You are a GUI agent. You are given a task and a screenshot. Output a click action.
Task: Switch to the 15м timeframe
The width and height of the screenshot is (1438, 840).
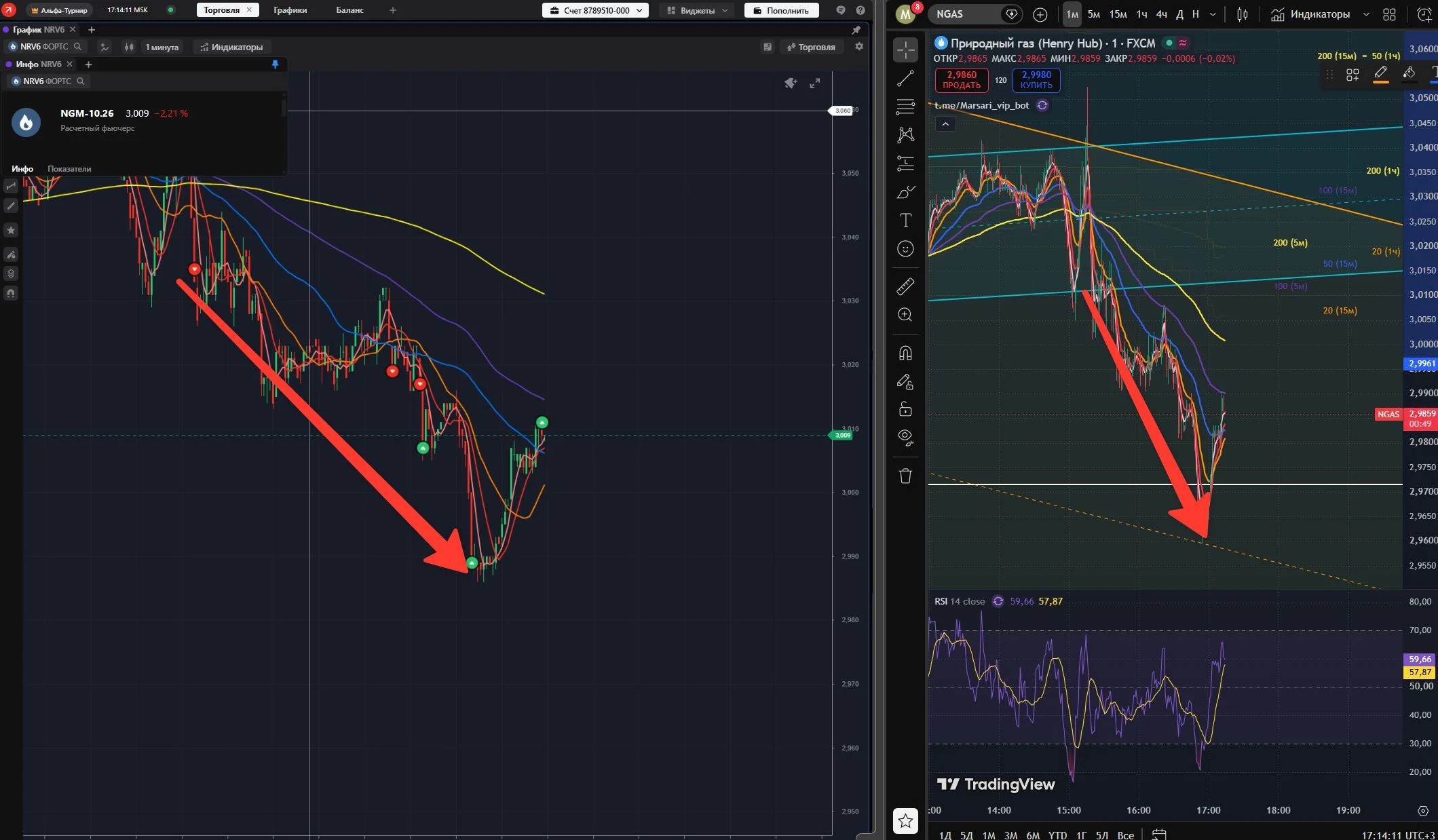tap(1118, 14)
